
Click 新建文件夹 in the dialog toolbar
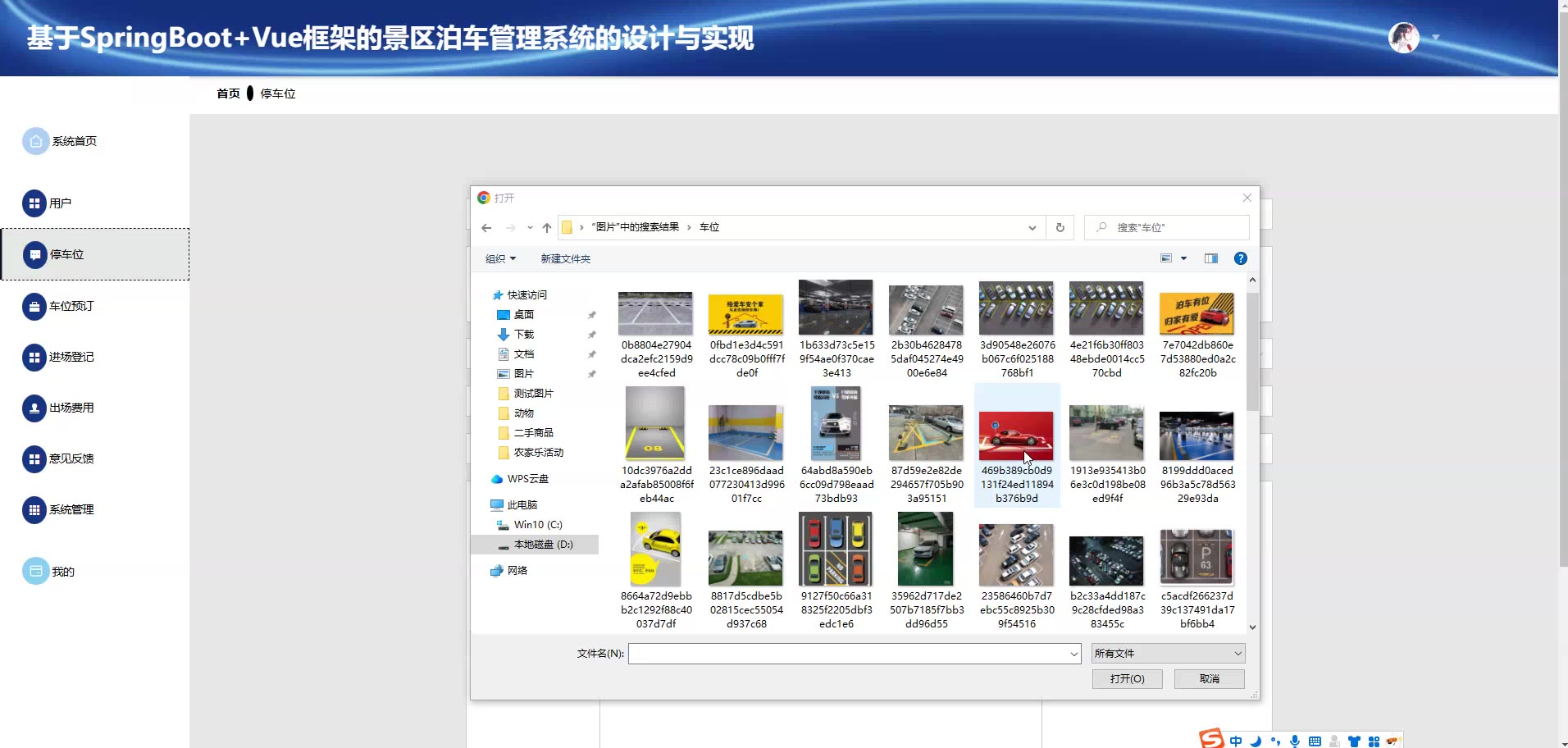[565, 259]
